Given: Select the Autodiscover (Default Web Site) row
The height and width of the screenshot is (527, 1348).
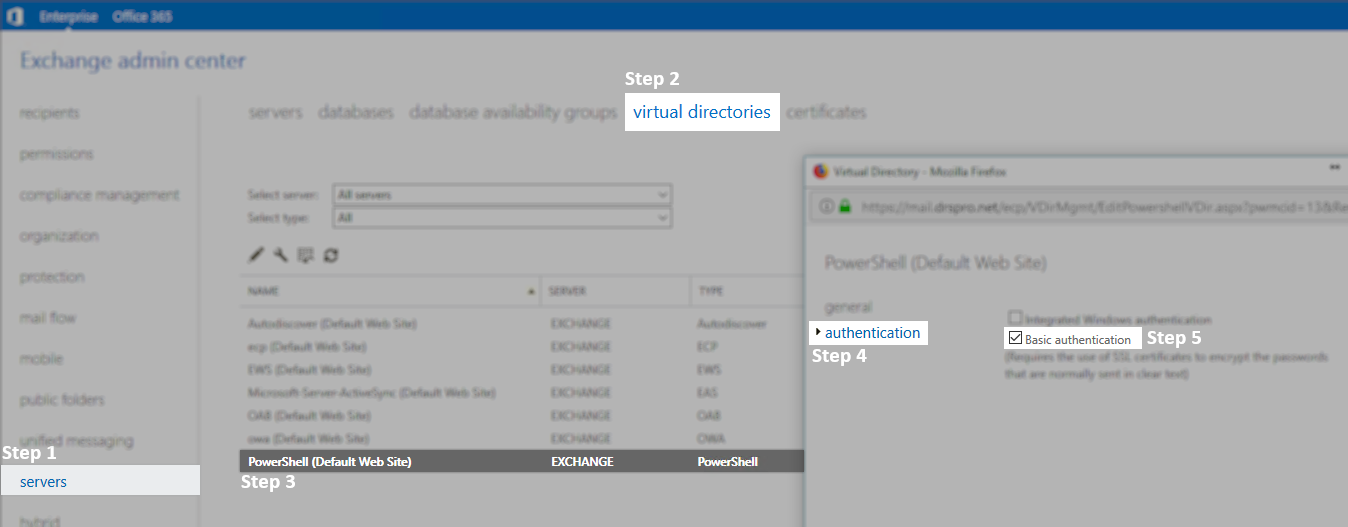Looking at the screenshot, I should click(521, 324).
